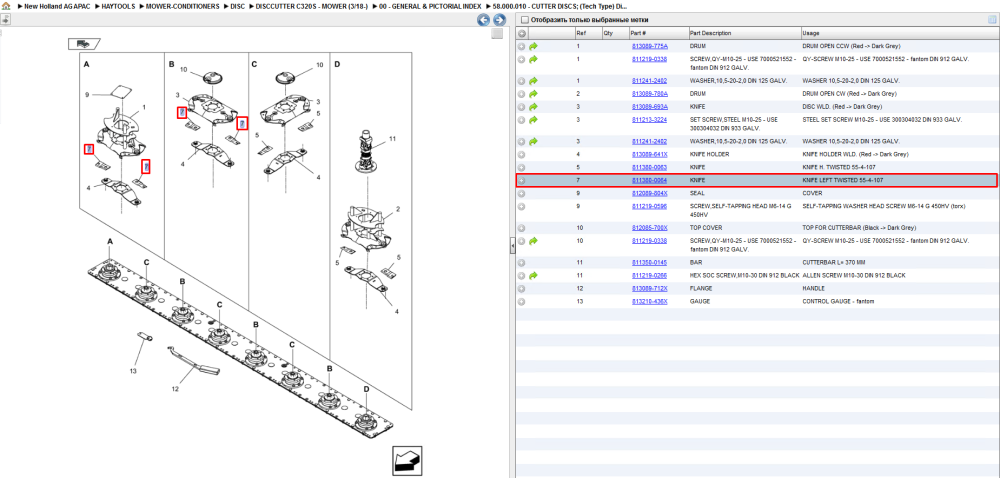Screen dimensions: 1000x478
Task: Add part 813089-775A DRUM using the plus icon
Action: coord(522,47)
